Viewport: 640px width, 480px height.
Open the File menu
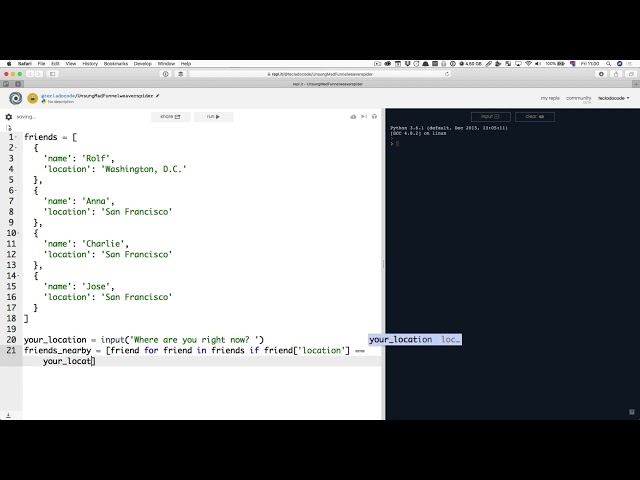41,64
